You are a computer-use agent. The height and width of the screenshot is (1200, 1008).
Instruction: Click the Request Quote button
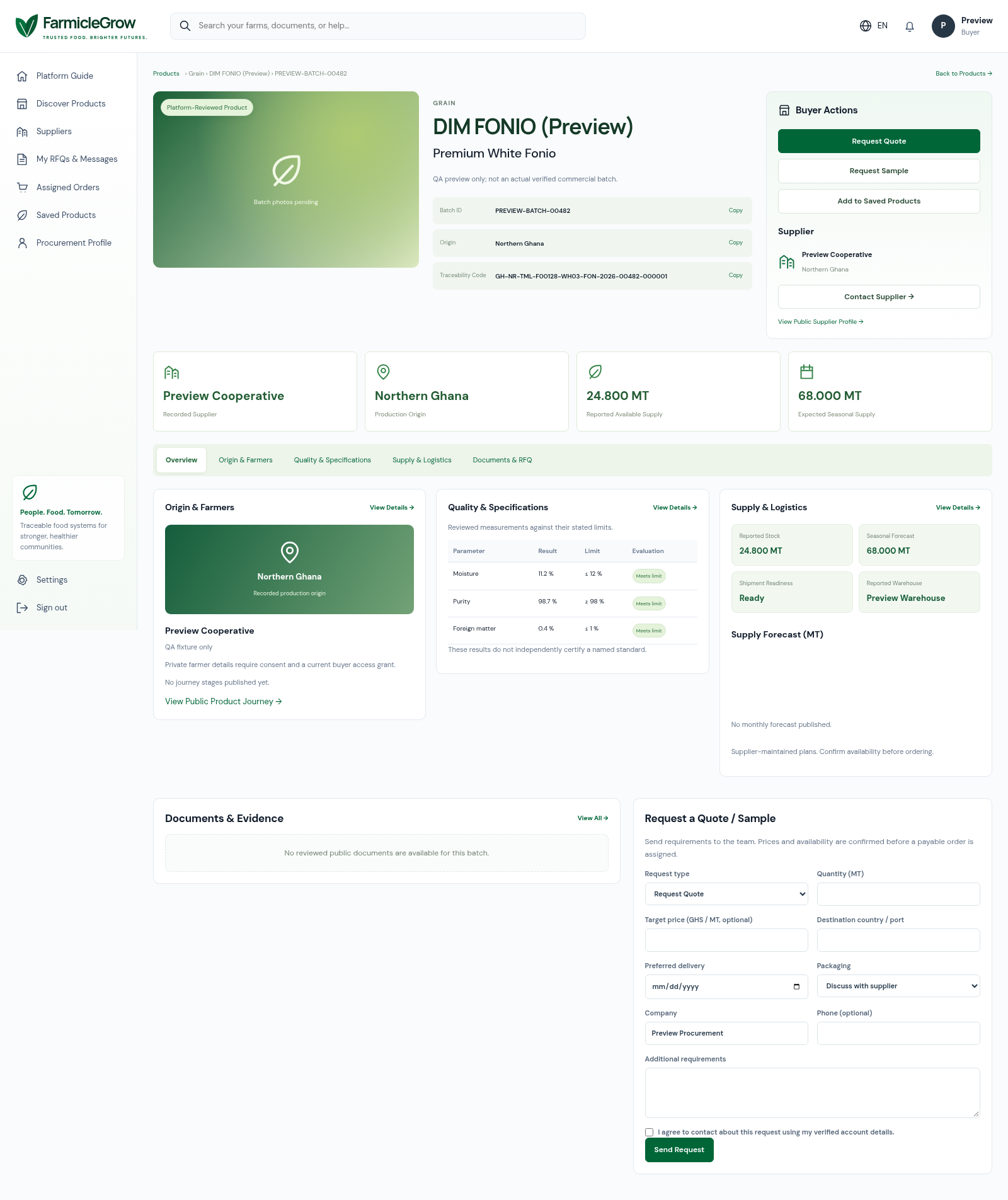[879, 141]
